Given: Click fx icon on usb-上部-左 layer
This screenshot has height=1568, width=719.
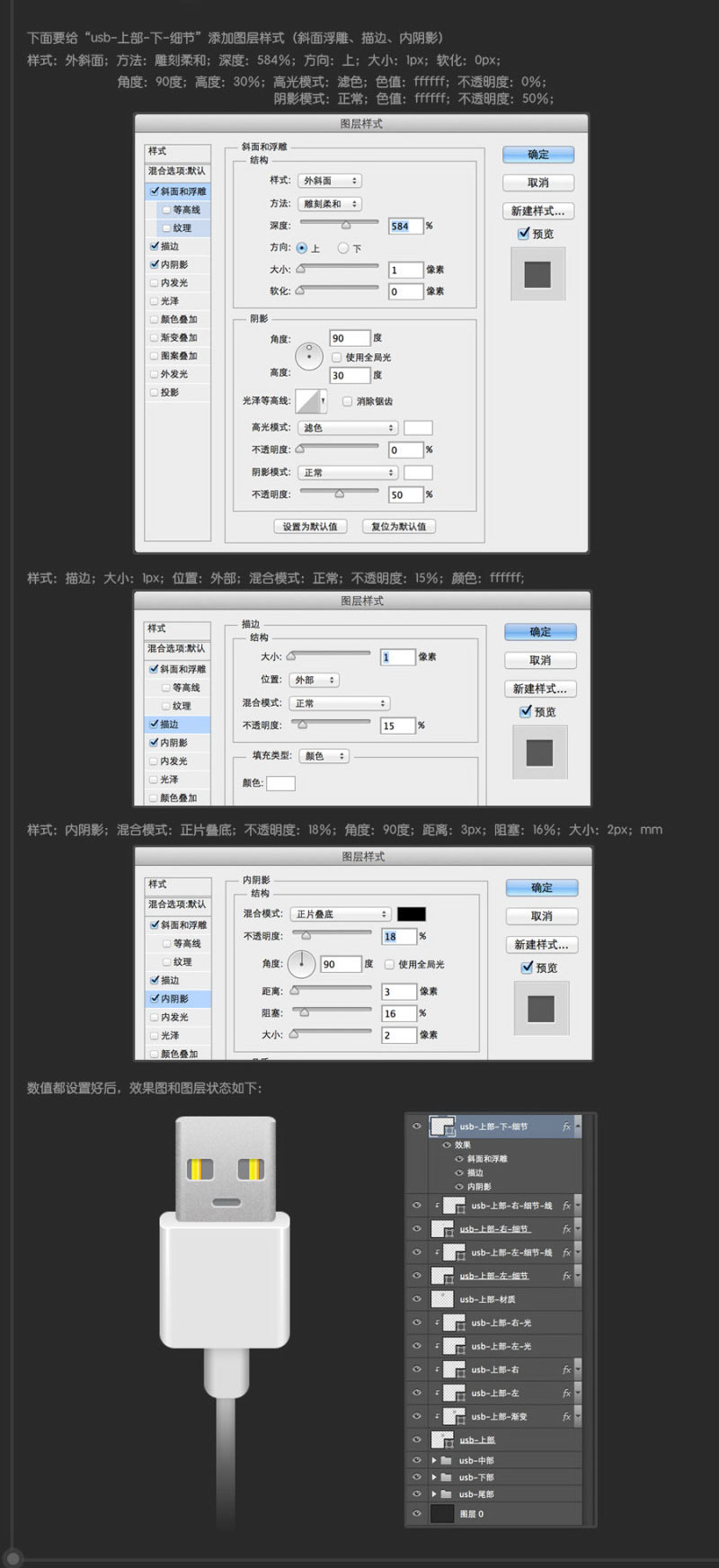Looking at the screenshot, I should pyautogui.click(x=566, y=1394).
